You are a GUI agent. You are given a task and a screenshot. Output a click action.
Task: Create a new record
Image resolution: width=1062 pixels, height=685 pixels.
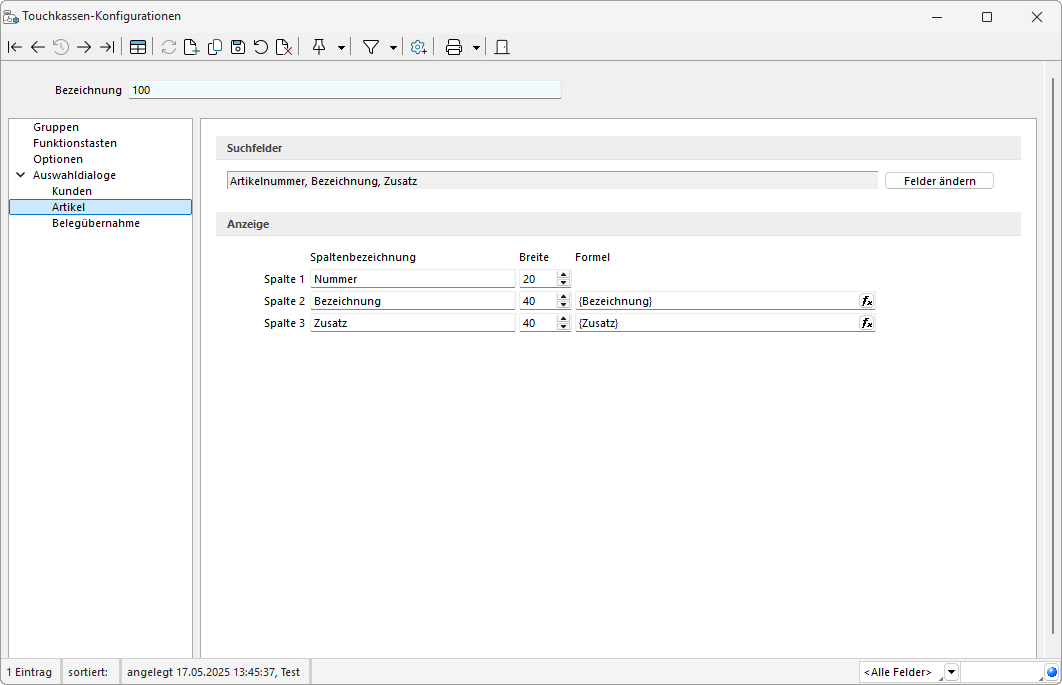pyautogui.click(x=191, y=47)
